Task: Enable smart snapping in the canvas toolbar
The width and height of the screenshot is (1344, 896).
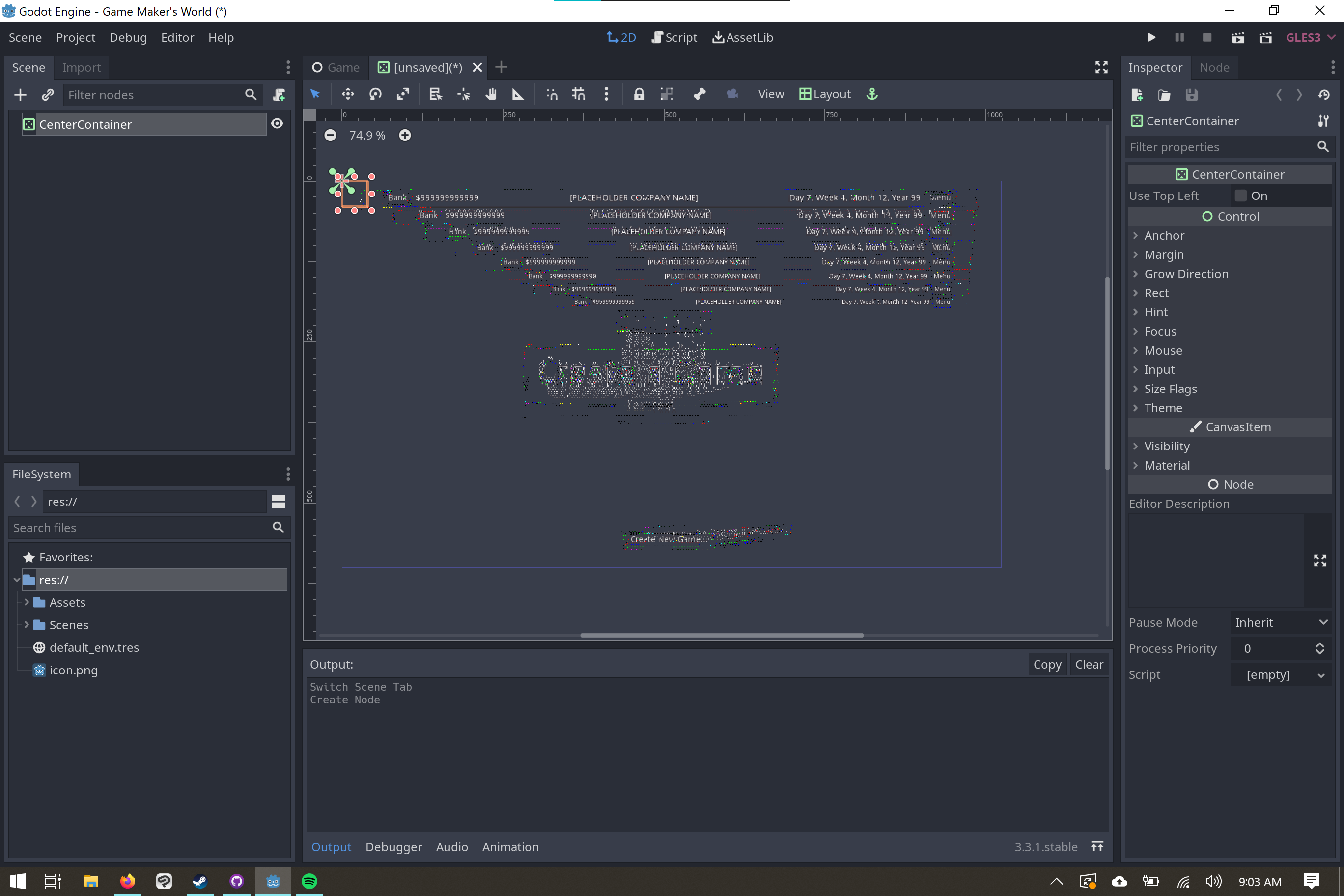Action: (x=552, y=94)
